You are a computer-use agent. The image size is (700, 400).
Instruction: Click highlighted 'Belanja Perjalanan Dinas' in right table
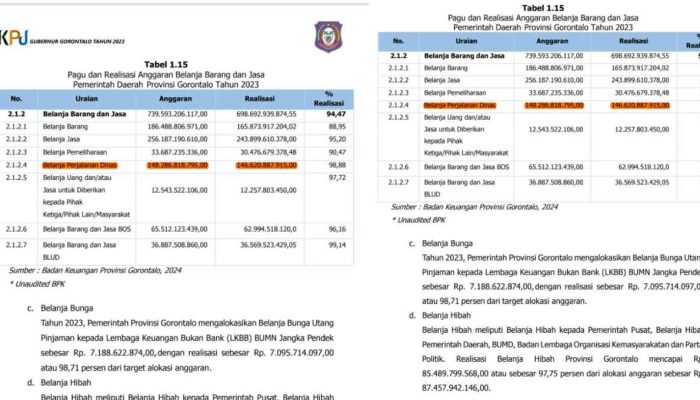(x=460, y=105)
